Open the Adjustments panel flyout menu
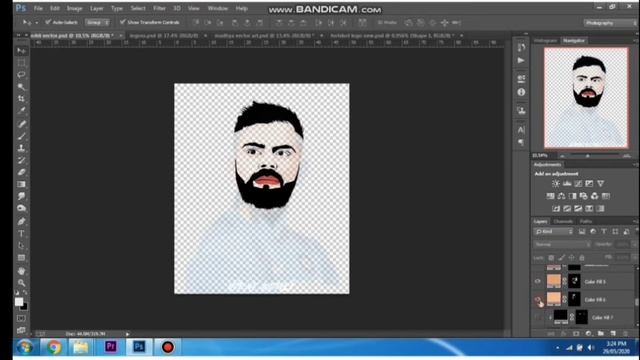The image size is (640, 360). (x=635, y=164)
